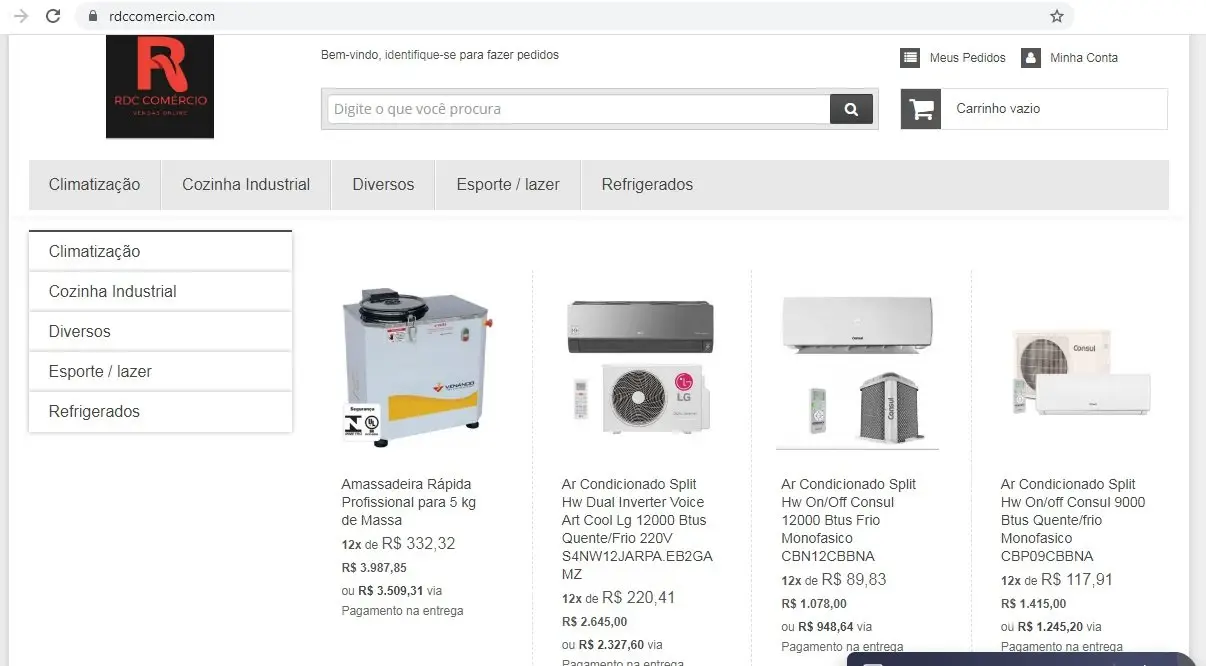The height and width of the screenshot is (666, 1206).
Task: Select Climatização in top navigation bar
Action: [x=95, y=184]
